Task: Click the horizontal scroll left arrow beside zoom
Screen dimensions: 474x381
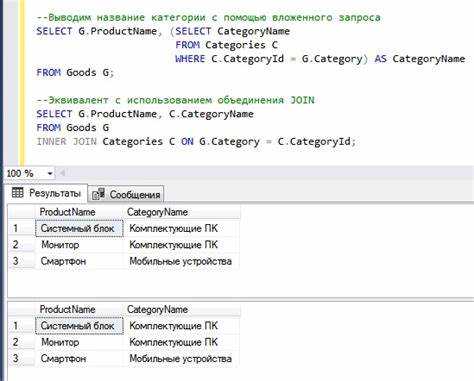Action: [62, 173]
